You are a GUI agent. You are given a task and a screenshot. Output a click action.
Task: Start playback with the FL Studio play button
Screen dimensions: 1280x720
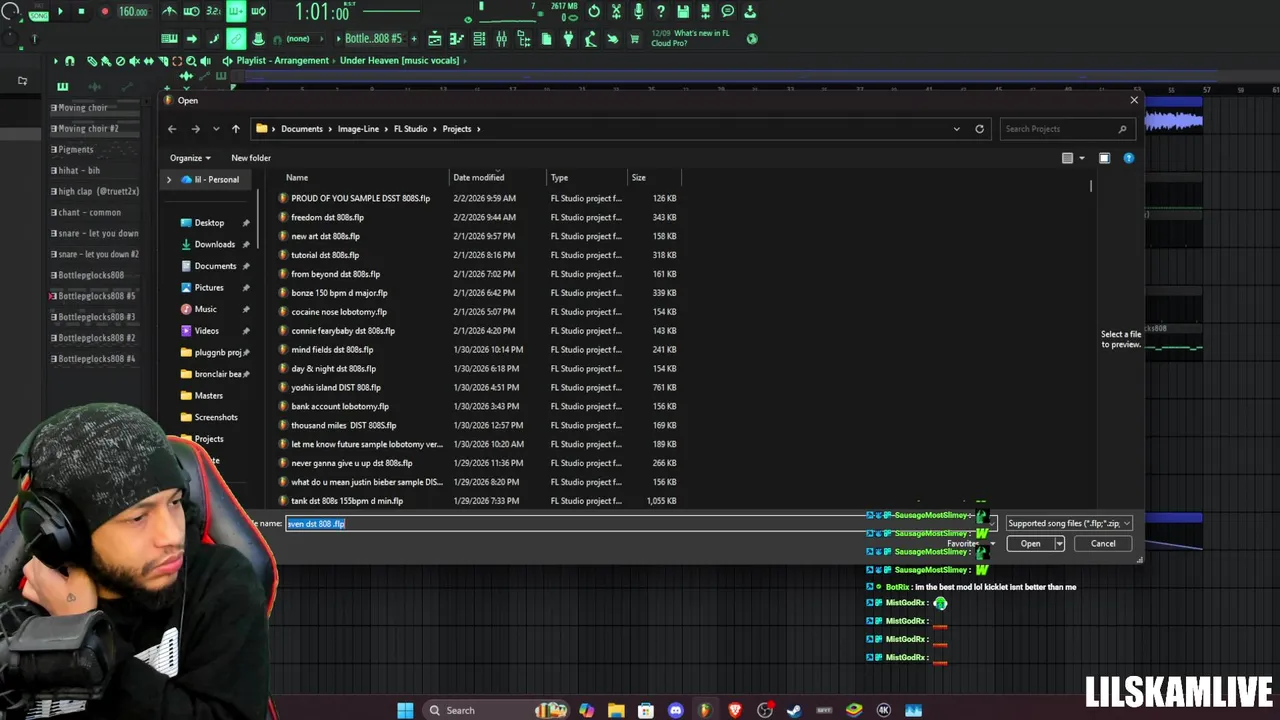point(59,12)
